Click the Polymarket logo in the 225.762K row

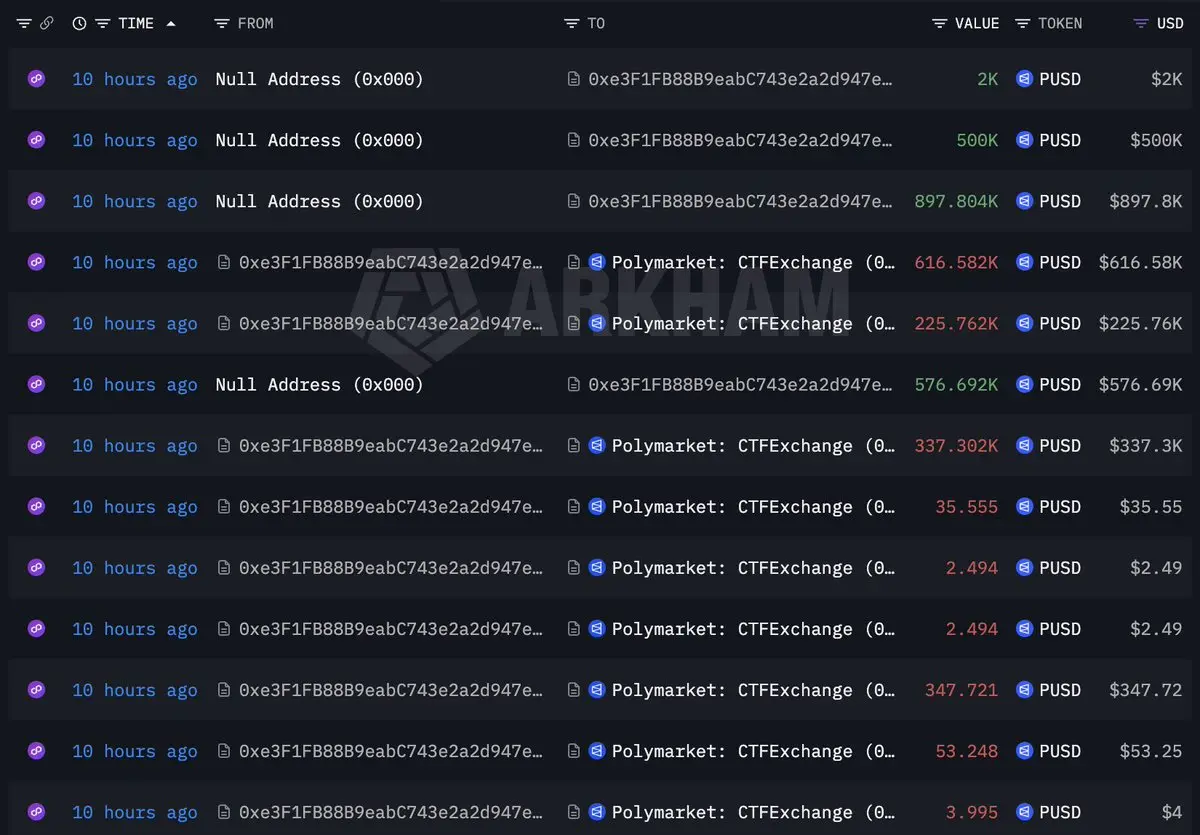[x=597, y=323]
